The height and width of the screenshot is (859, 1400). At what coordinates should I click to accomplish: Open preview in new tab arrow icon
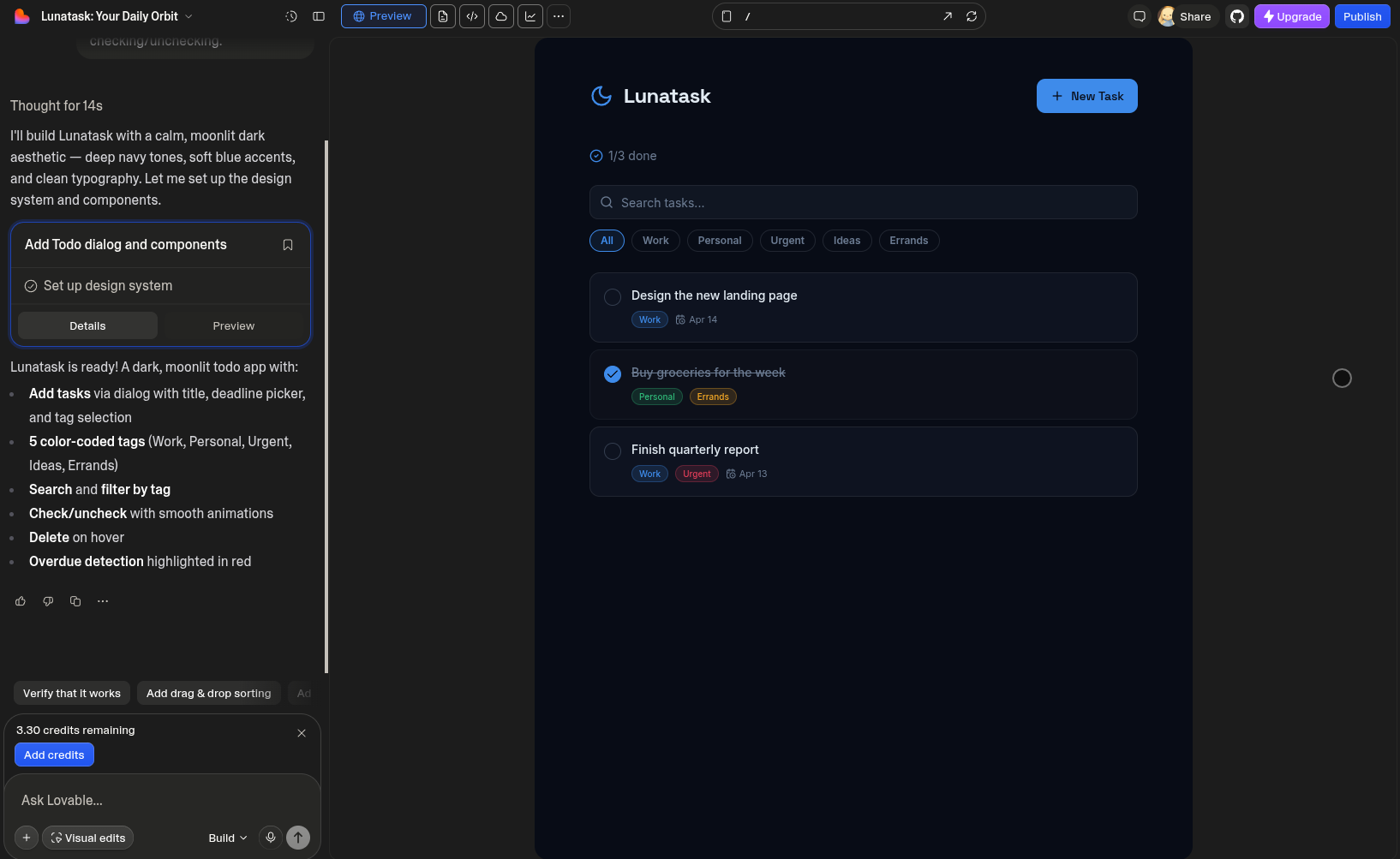coord(948,16)
